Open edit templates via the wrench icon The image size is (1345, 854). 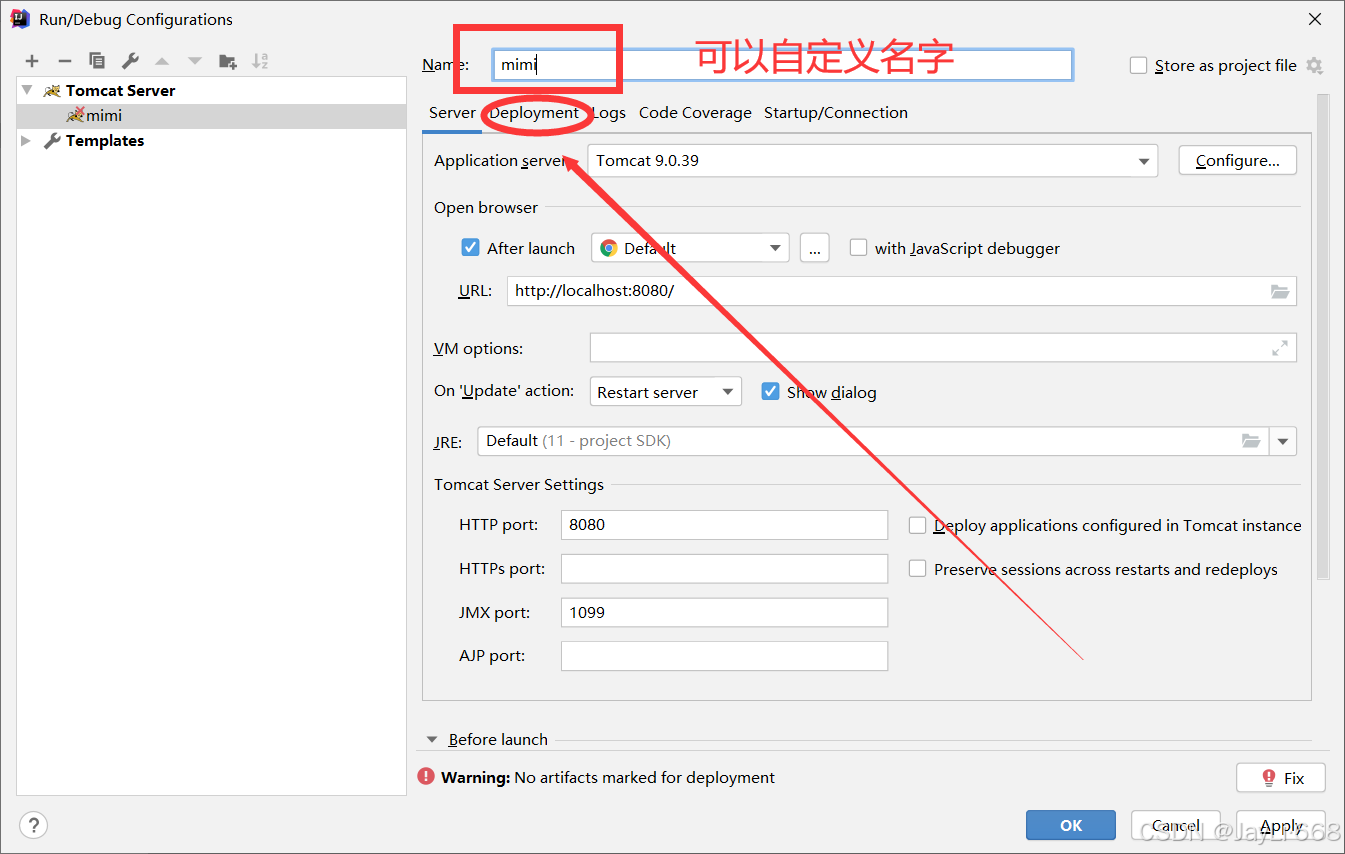pos(130,61)
